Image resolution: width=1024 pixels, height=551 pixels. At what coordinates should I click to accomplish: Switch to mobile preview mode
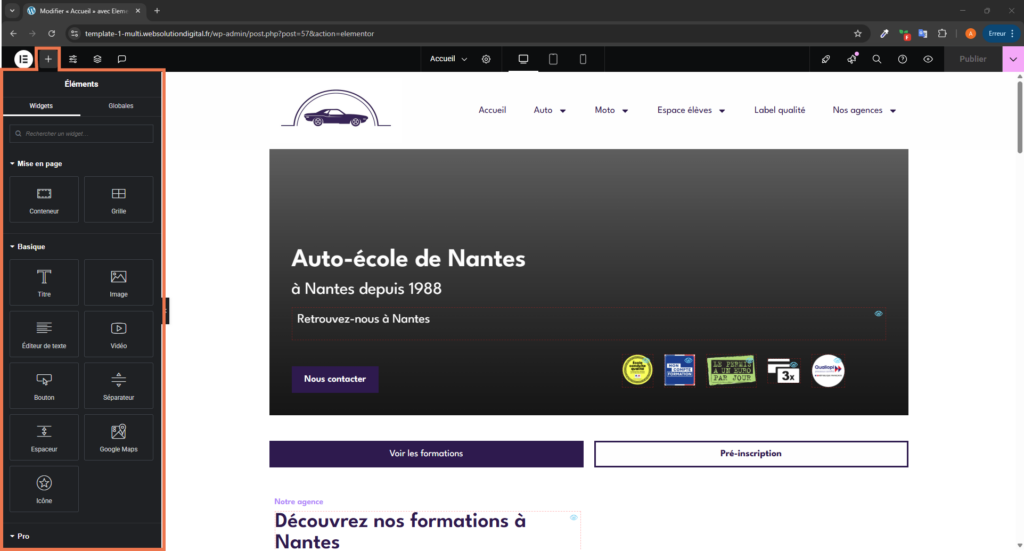tap(583, 59)
